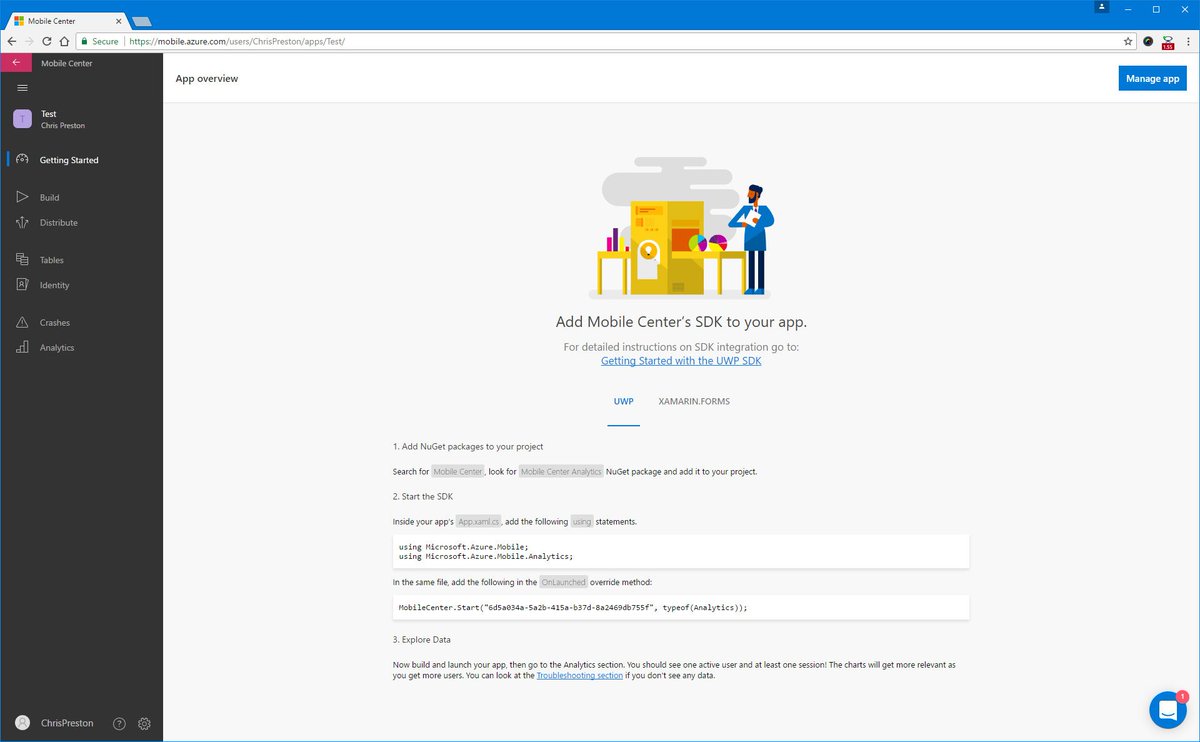Open the chat support bubble
The image size is (1200, 742).
tap(1168, 709)
